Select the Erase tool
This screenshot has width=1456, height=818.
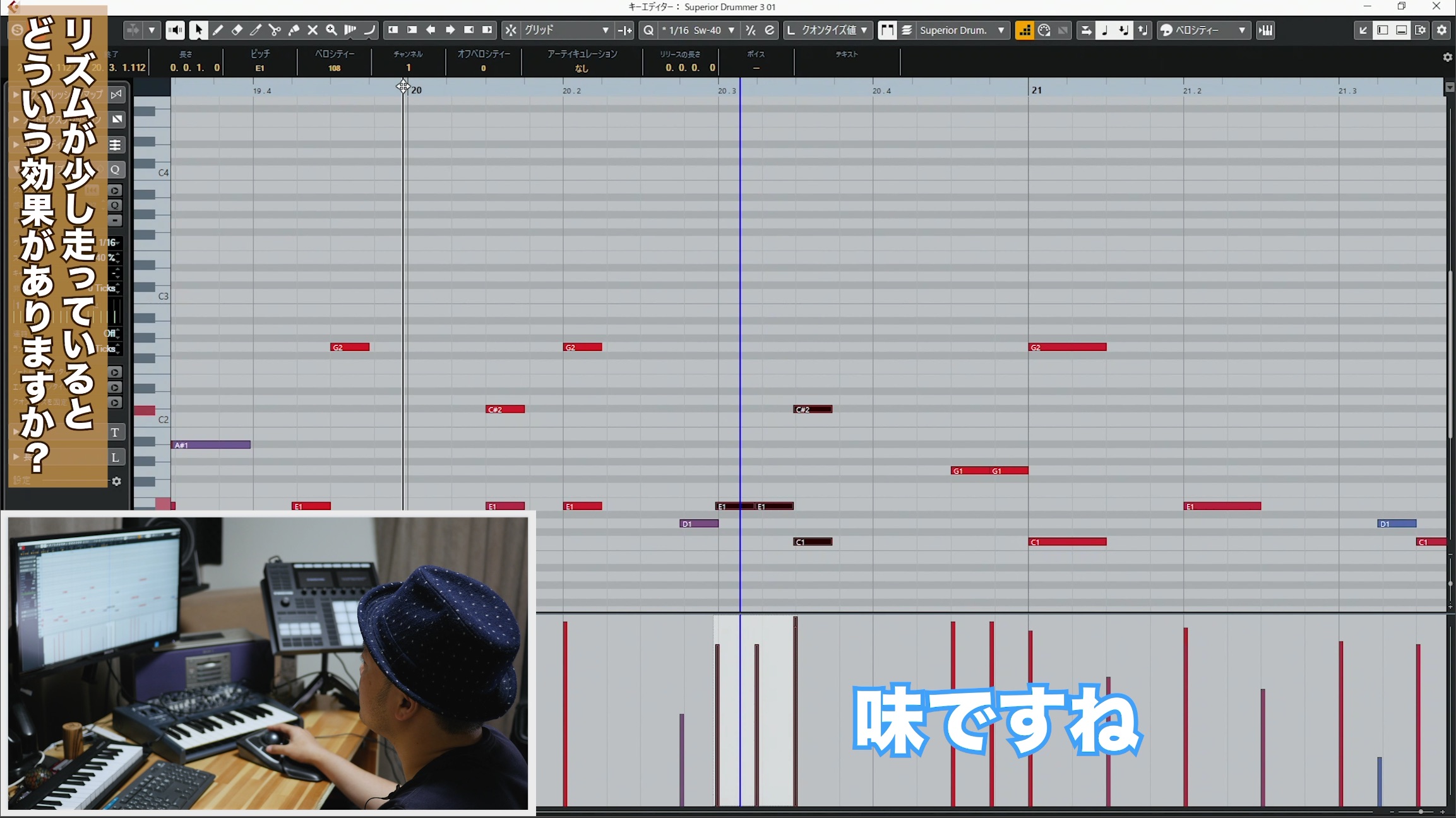tap(237, 30)
